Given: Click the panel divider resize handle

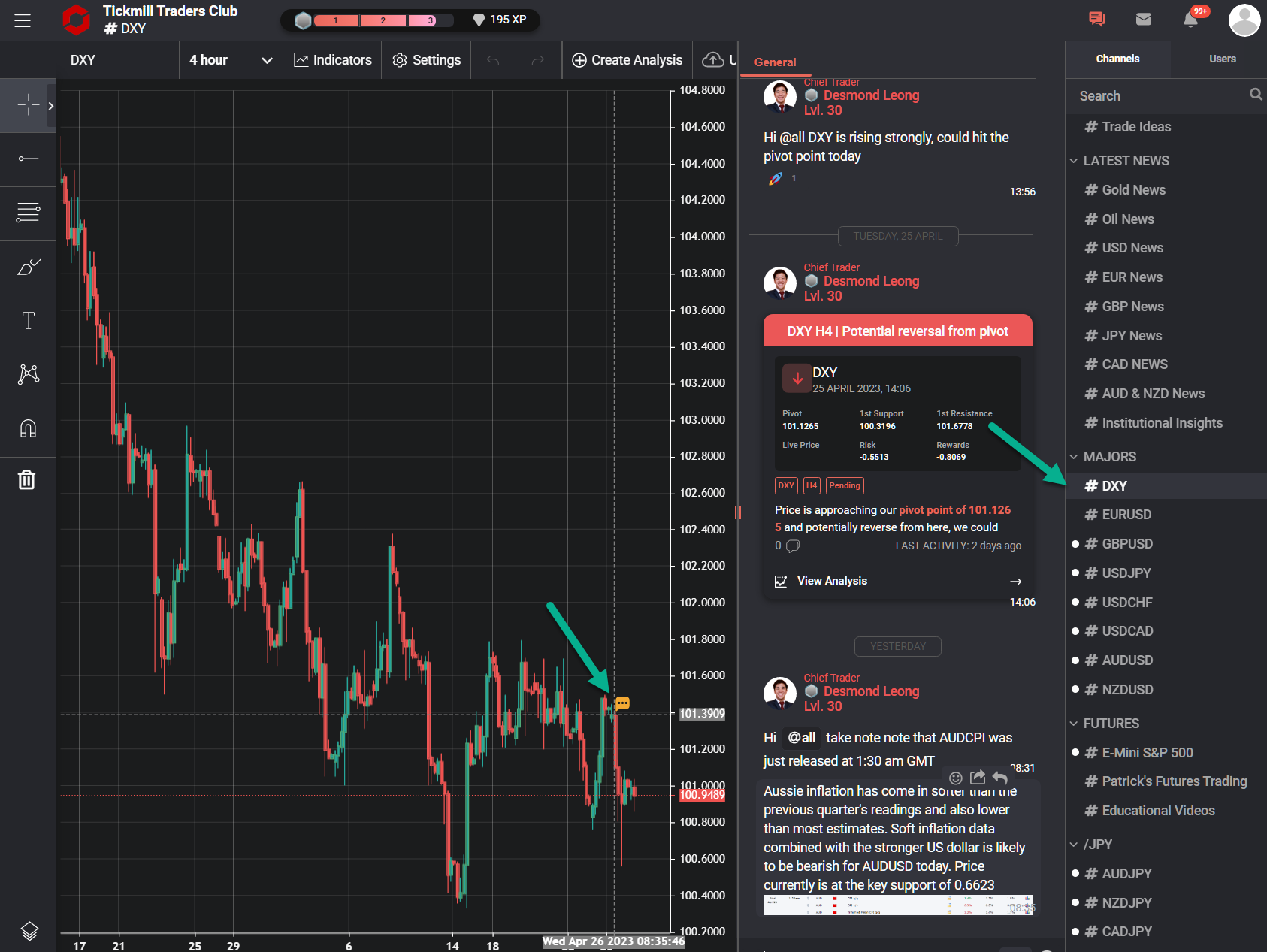Looking at the screenshot, I should (738, 512).
